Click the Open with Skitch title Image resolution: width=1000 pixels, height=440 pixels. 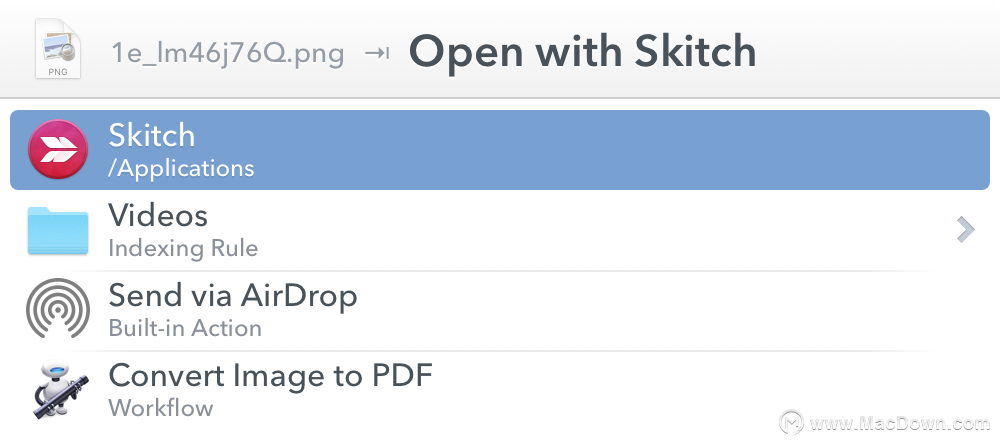click(x=582, y=52)
